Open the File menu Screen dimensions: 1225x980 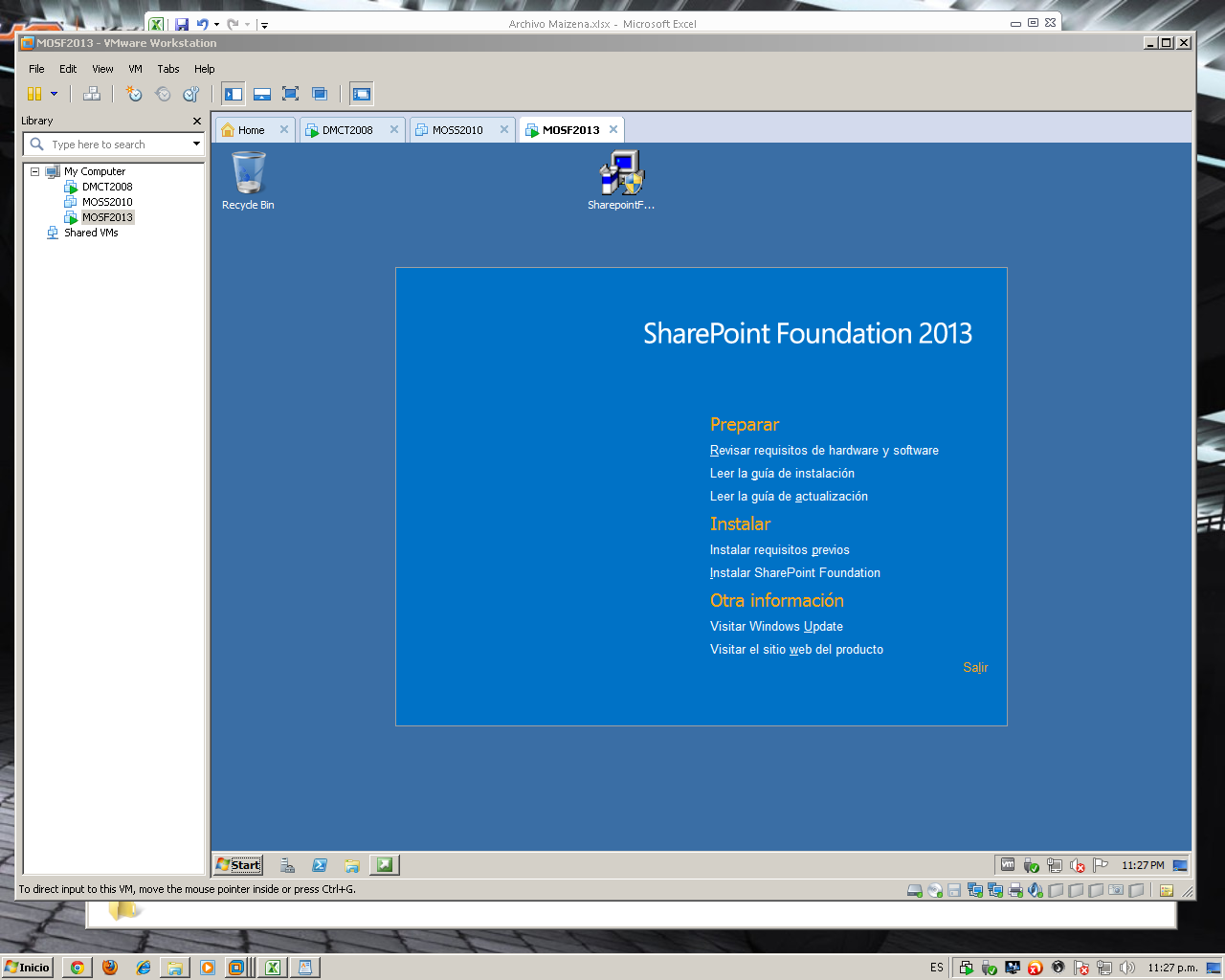point(36,69)
